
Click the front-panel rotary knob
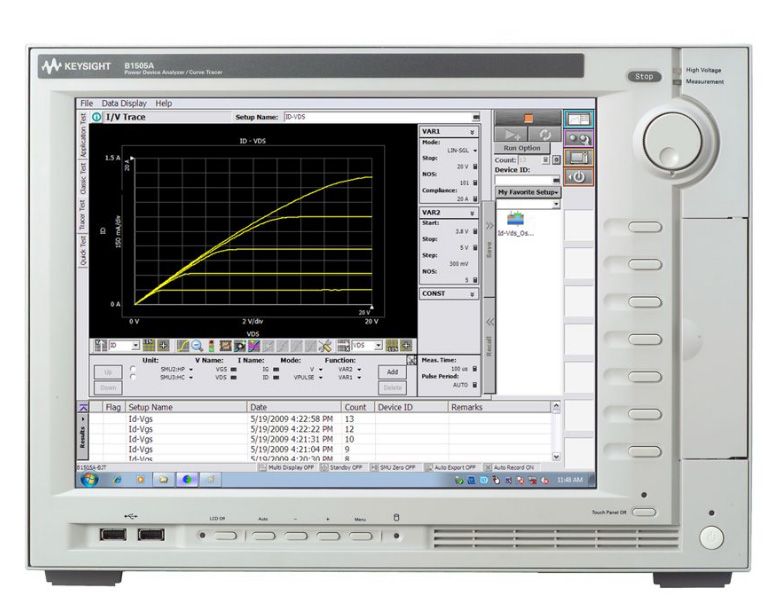click(x=672, y=140)
